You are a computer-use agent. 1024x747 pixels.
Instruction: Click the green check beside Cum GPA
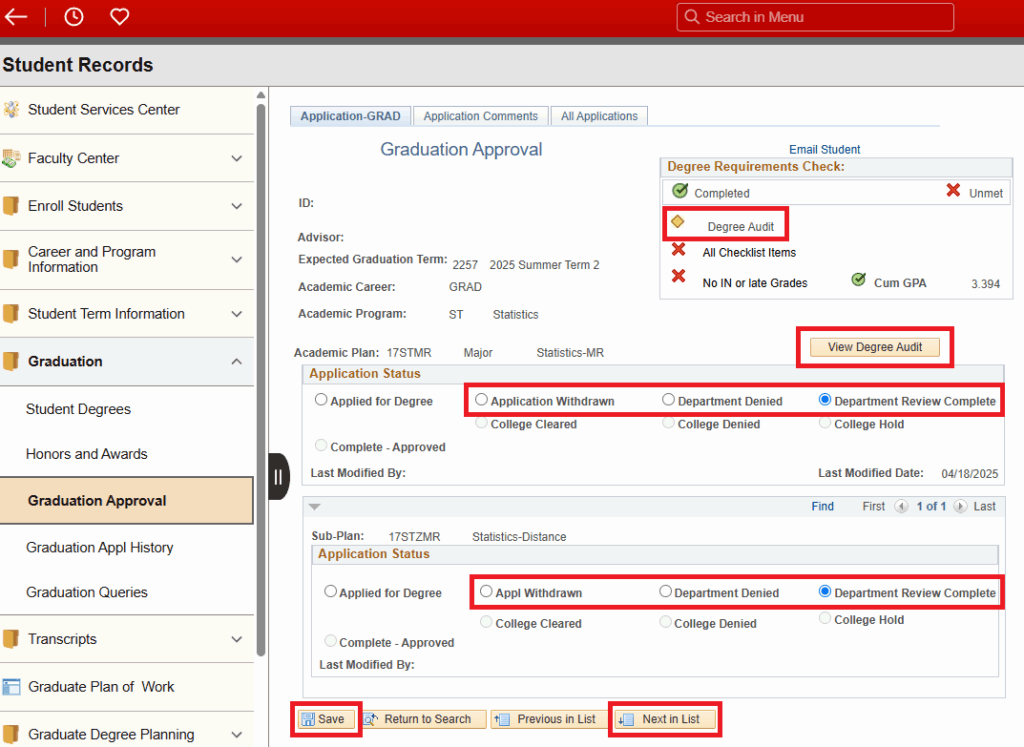(x=859, y=279)
